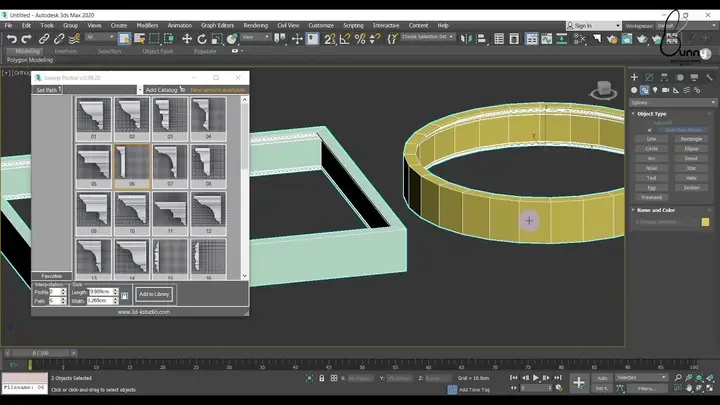
Task: Toggle size lock in Sweep Profile
Action: click(124, 296)
